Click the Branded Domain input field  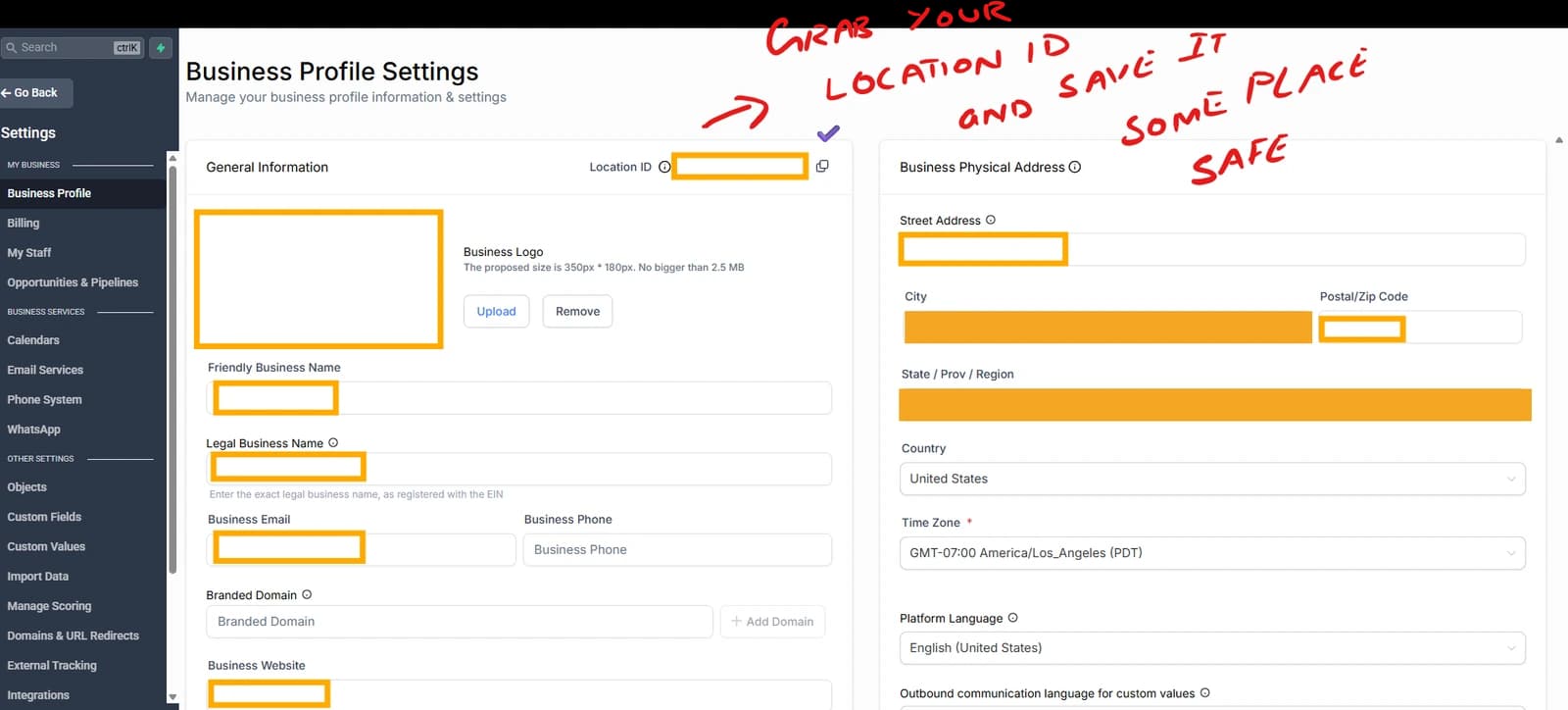tap(460, 622)
